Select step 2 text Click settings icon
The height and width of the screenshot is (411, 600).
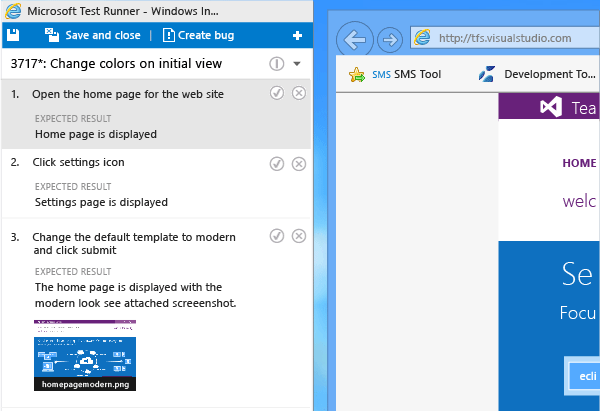point(78,162)
